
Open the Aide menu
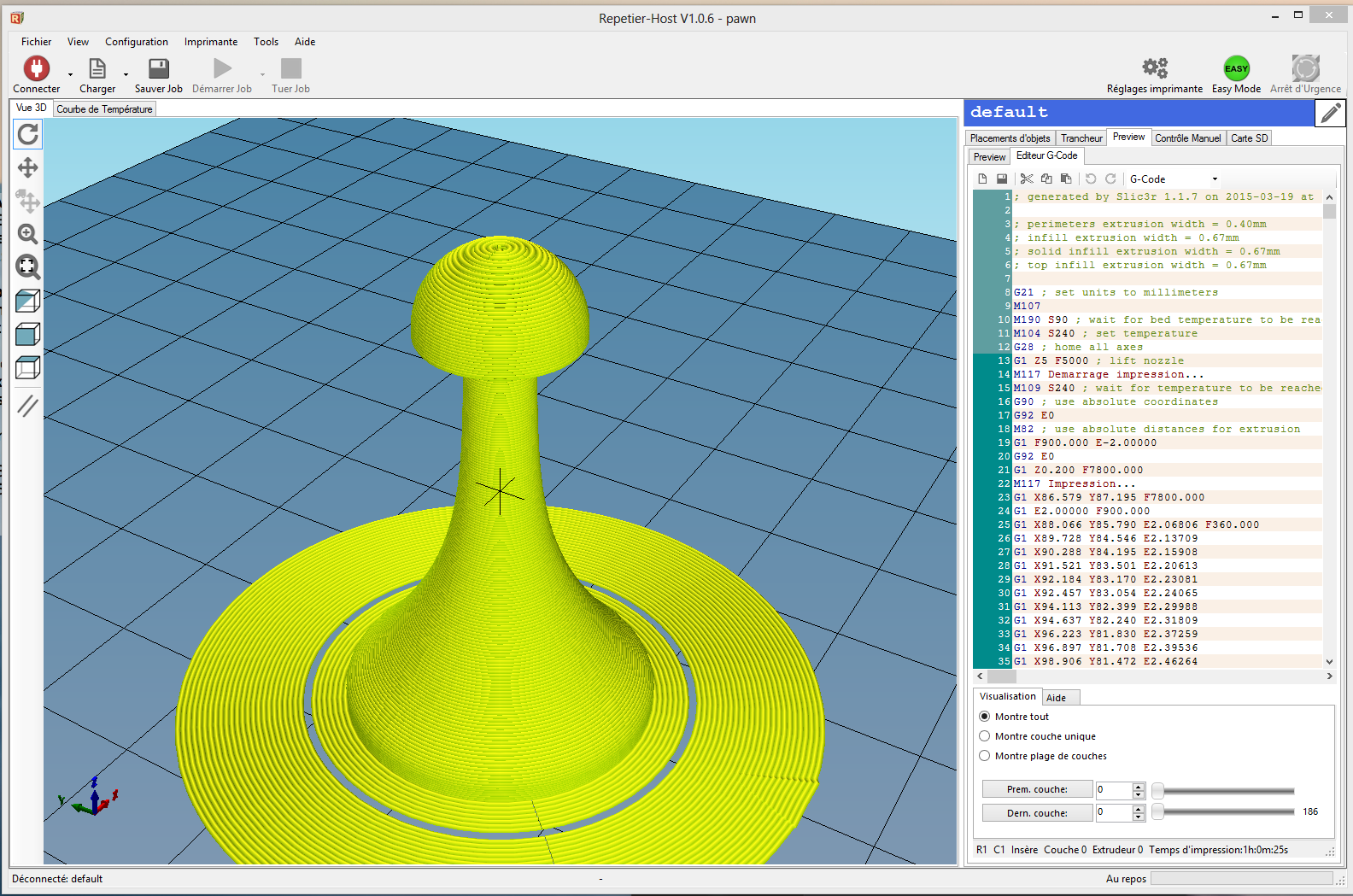tap(305, 42)
